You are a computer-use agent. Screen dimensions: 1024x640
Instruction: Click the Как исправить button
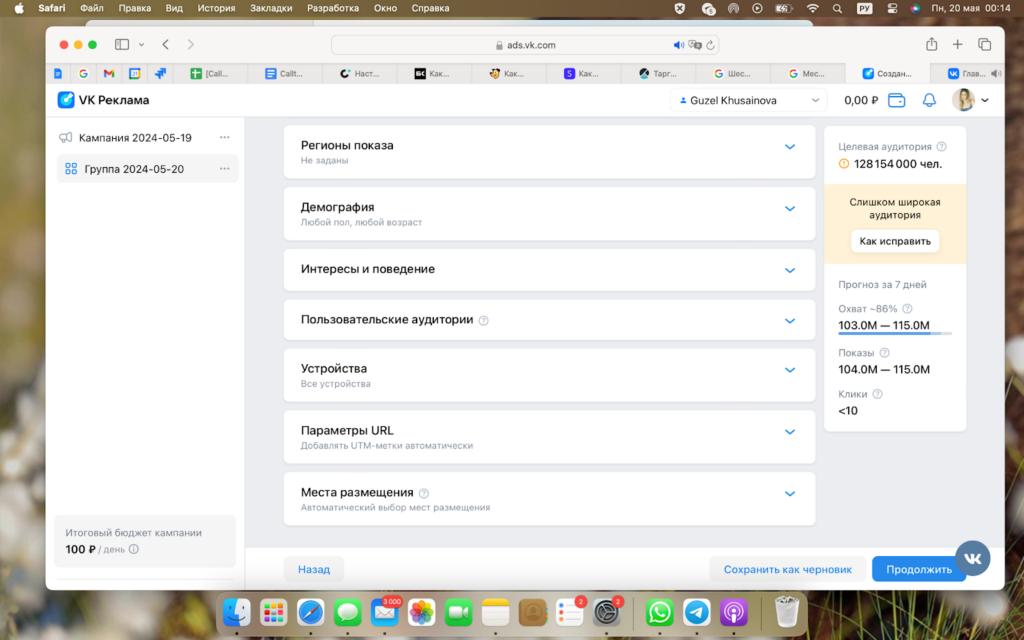895,241
